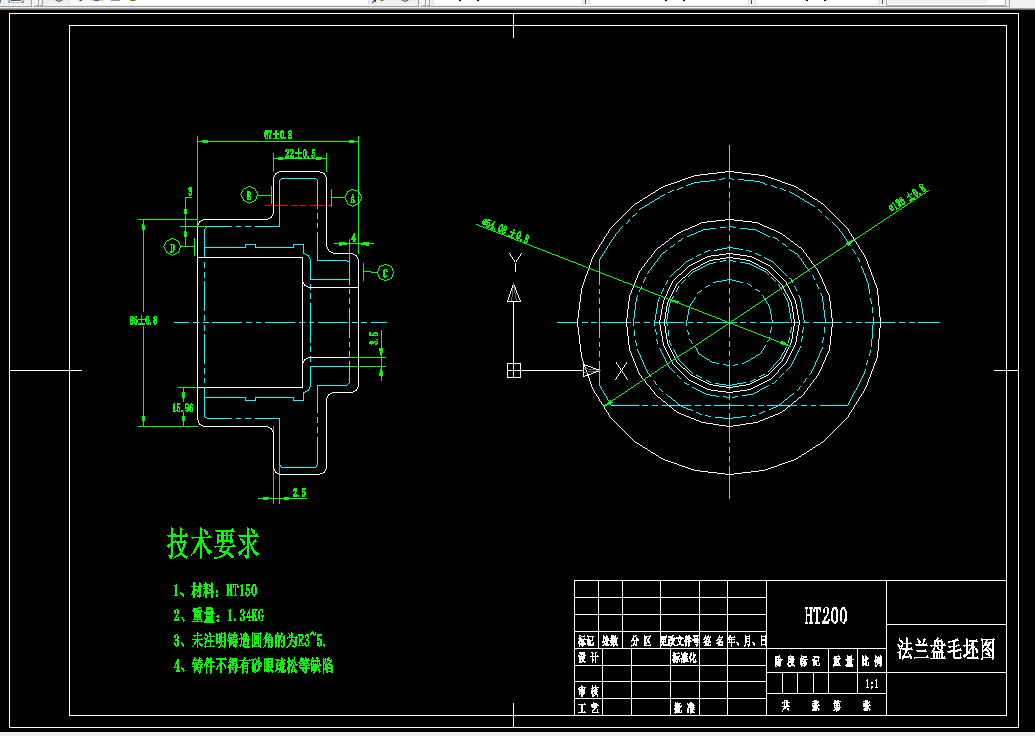
Task: Select the note 4、铸件不得有砂眼疏松等缺陷
Action: pos(253,665)
